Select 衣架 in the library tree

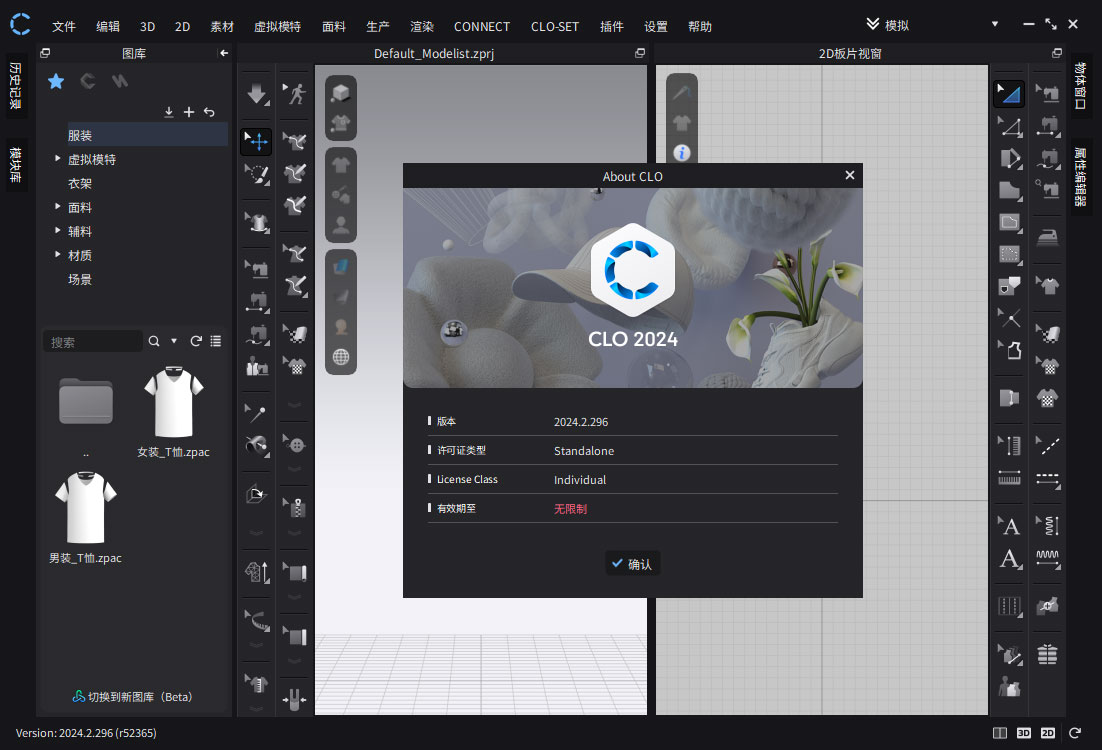pyautogui.click(x=79, y=183)
